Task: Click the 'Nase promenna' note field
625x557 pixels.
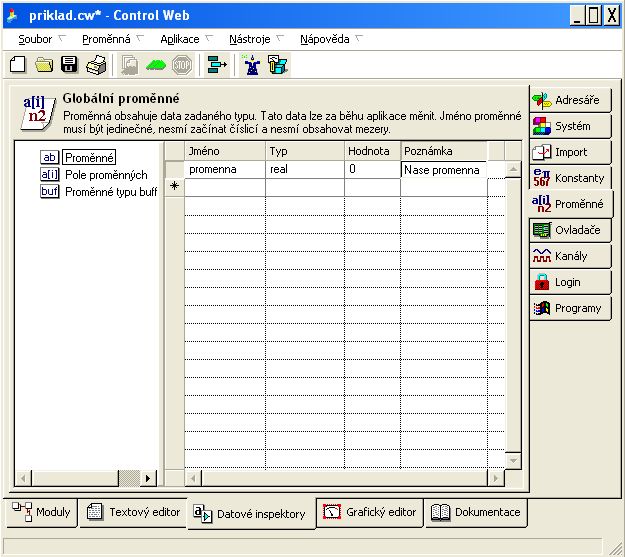Action: [x=444, y=170]
